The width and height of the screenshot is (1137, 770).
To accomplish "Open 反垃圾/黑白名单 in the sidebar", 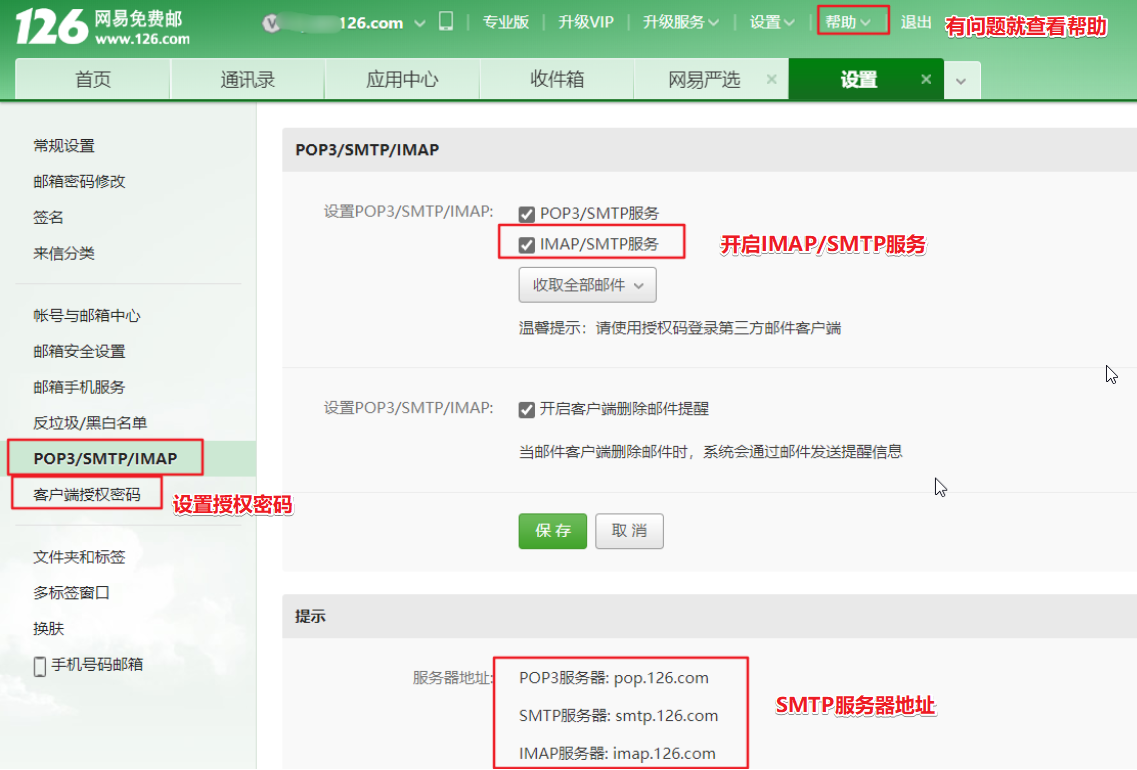I will pyautogui.click(x=90, y=423).
